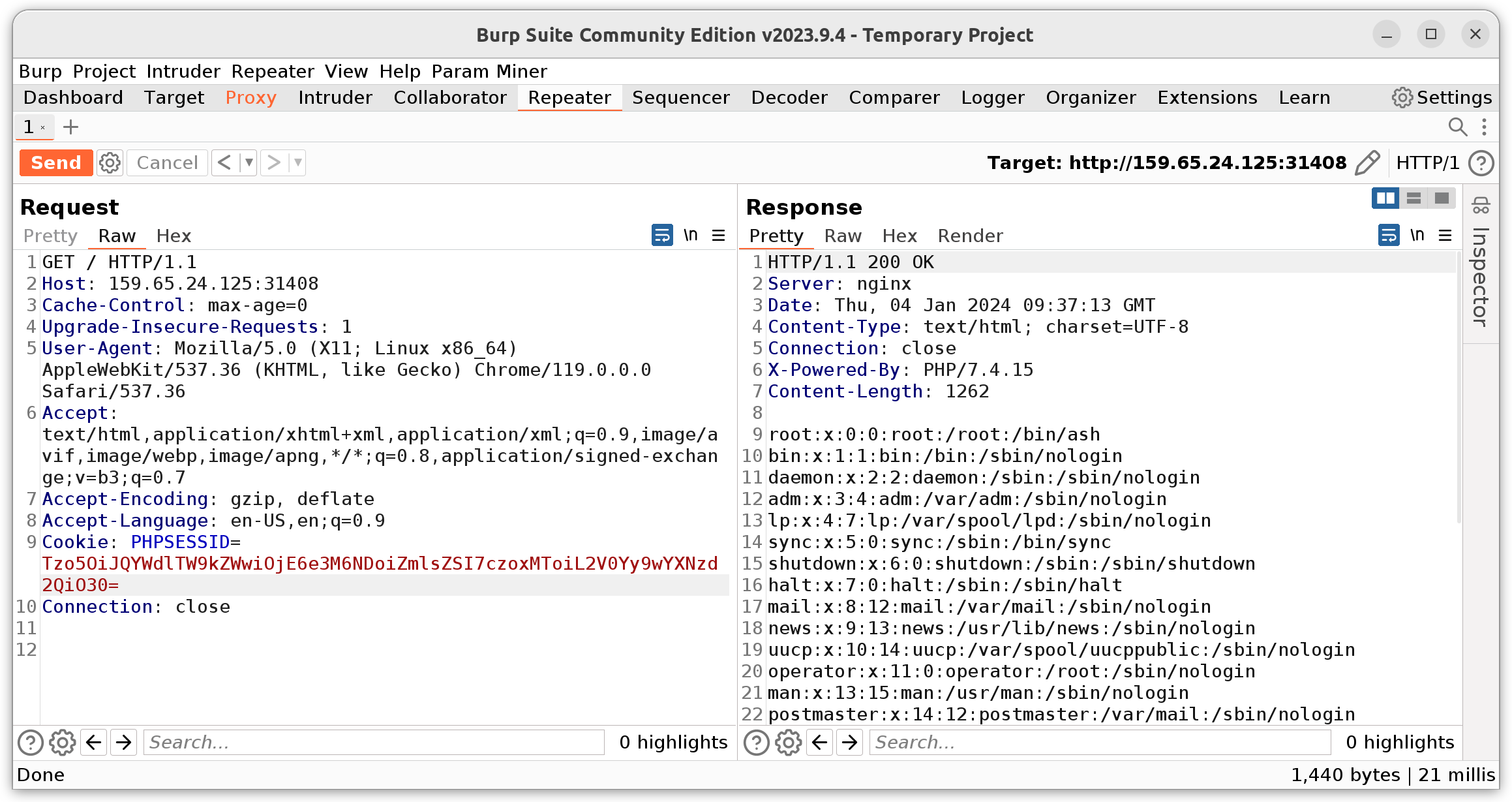This screenshot has height=802, width=1512.
Task: Open the HTTP version help icon
Action: click(1481, 162)
